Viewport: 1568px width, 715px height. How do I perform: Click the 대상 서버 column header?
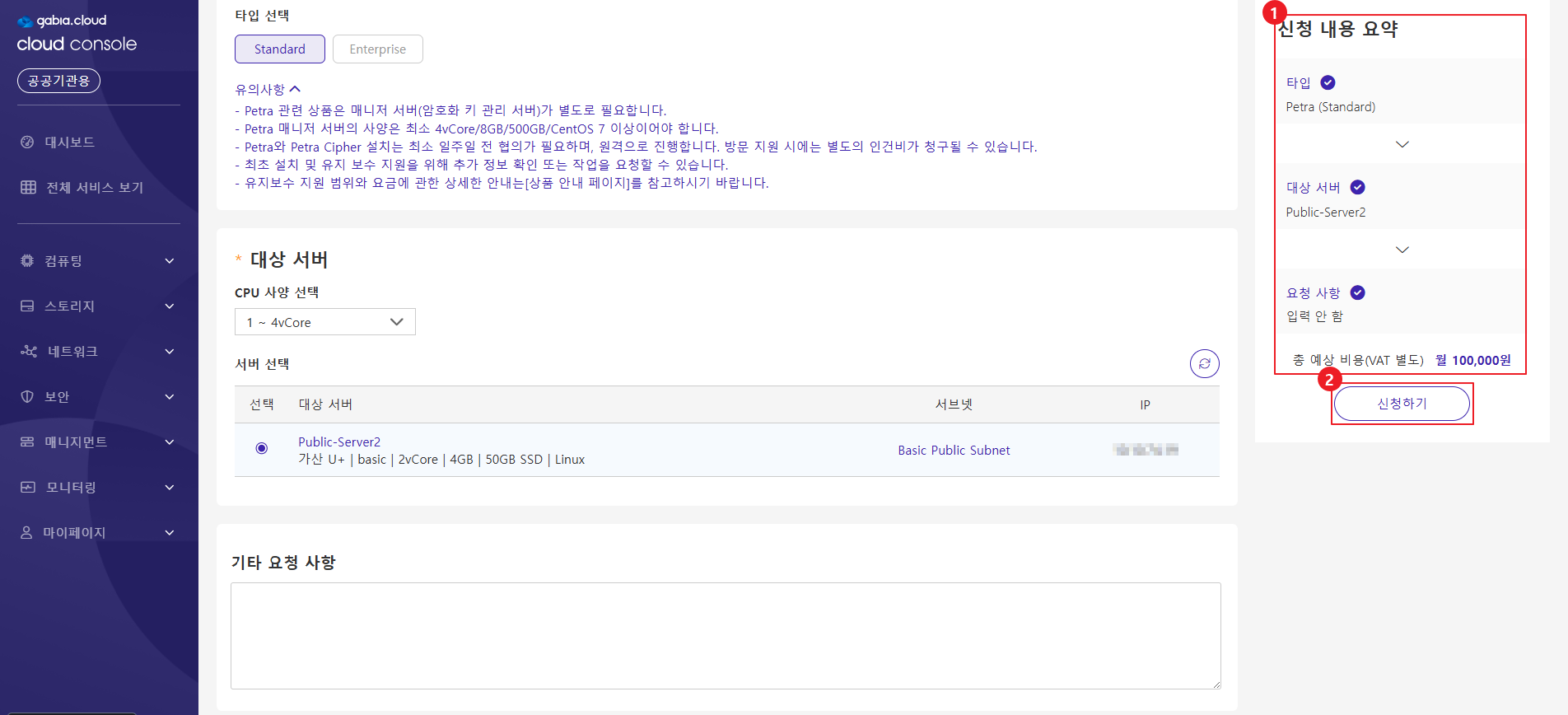tap(325, 404)
